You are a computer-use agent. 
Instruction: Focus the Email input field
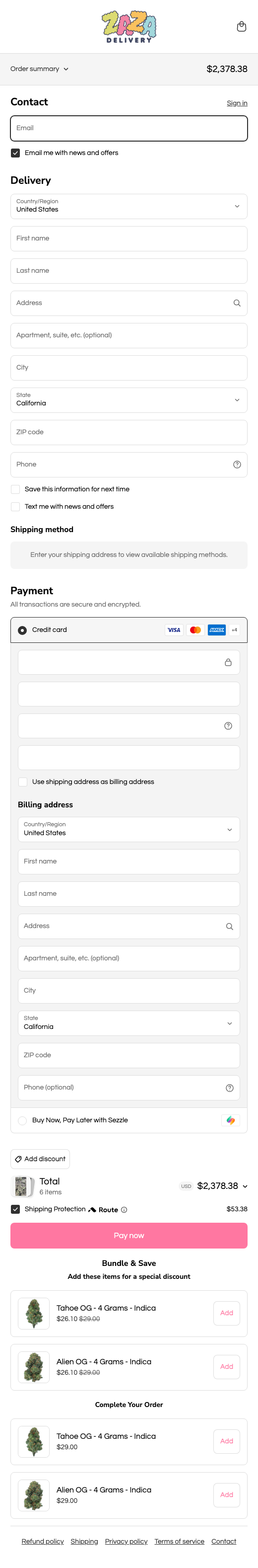pos(129,129)
